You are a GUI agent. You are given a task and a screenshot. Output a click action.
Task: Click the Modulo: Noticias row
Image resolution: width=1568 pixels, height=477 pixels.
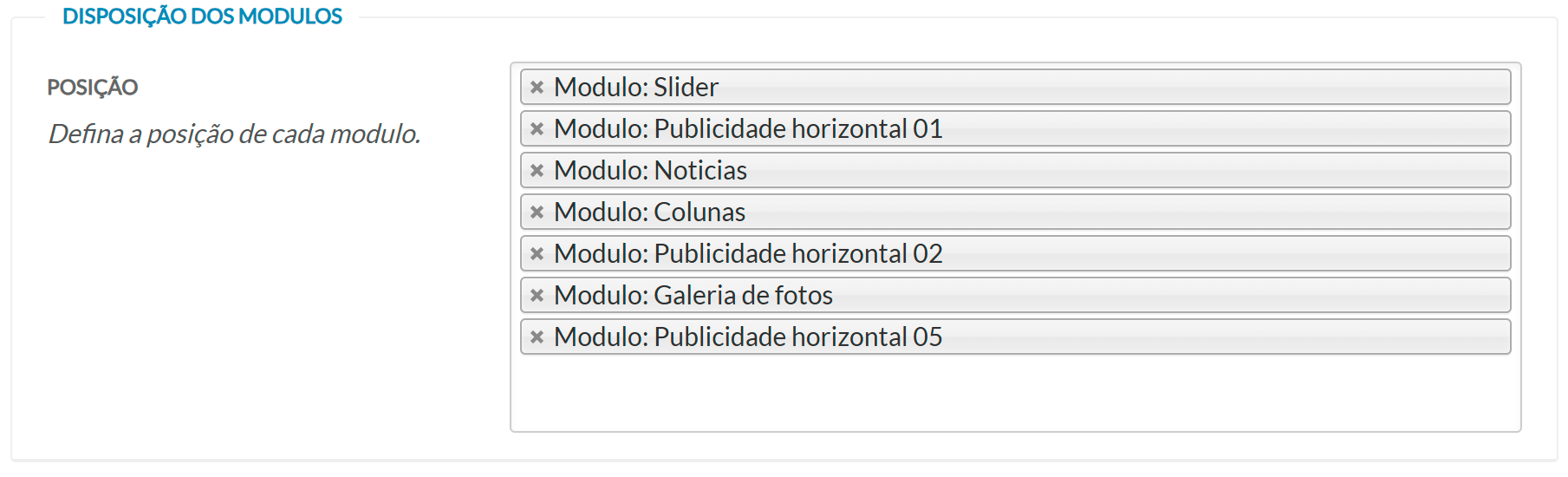pyautogui.click(x=650, y=170)
